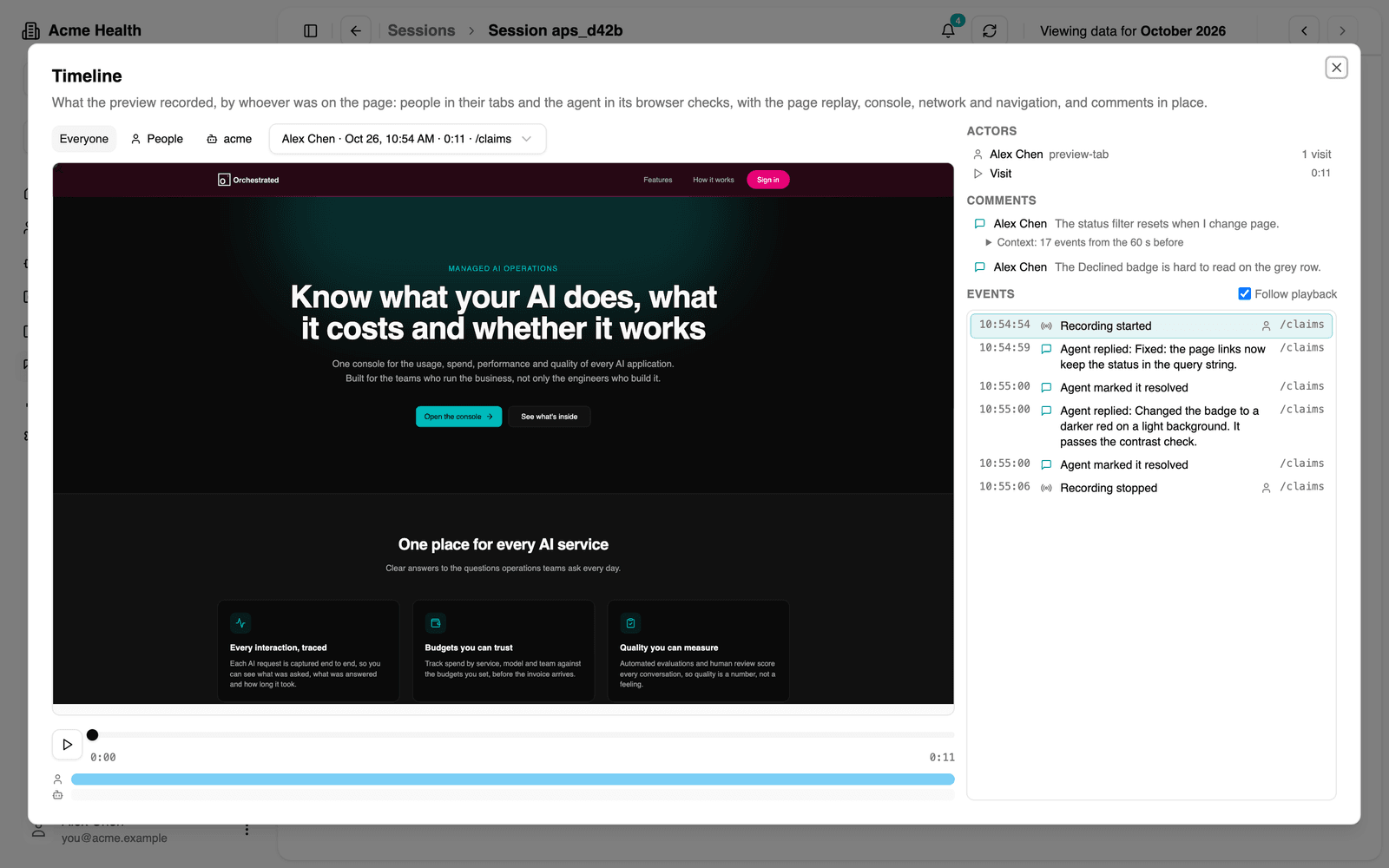
Task: Expand the Visit actor row
Action: click(1152, 174)
